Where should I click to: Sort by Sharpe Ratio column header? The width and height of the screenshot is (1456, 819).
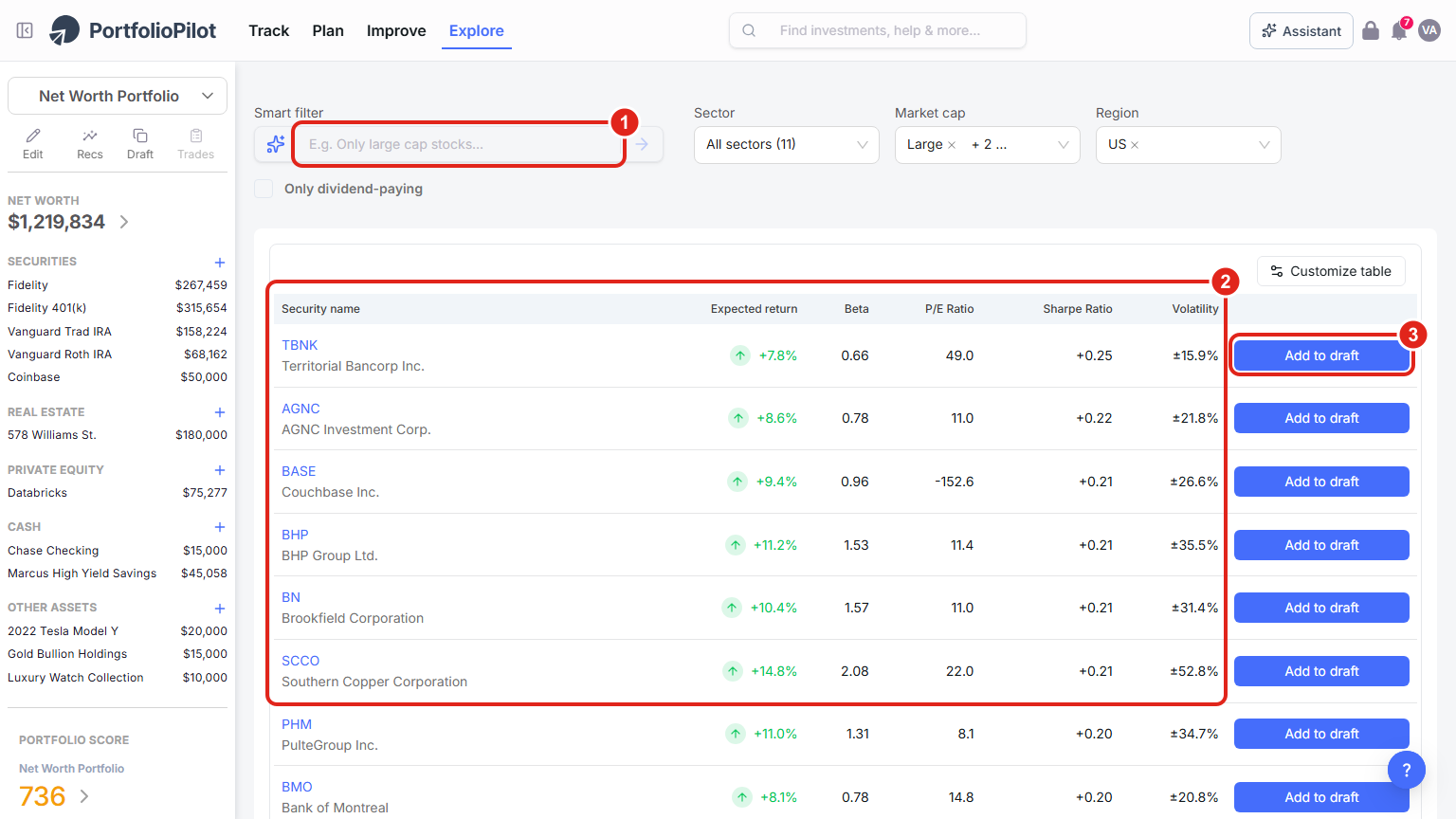point(1078,309)
